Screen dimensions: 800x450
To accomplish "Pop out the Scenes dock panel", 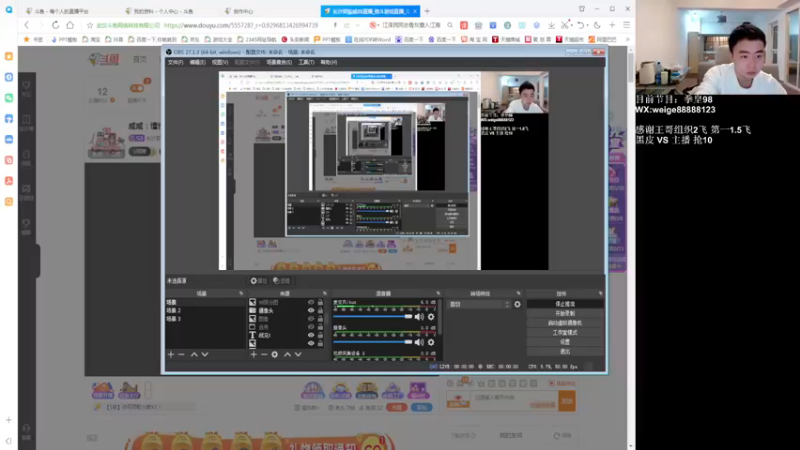I will click(x=241, y=293).
